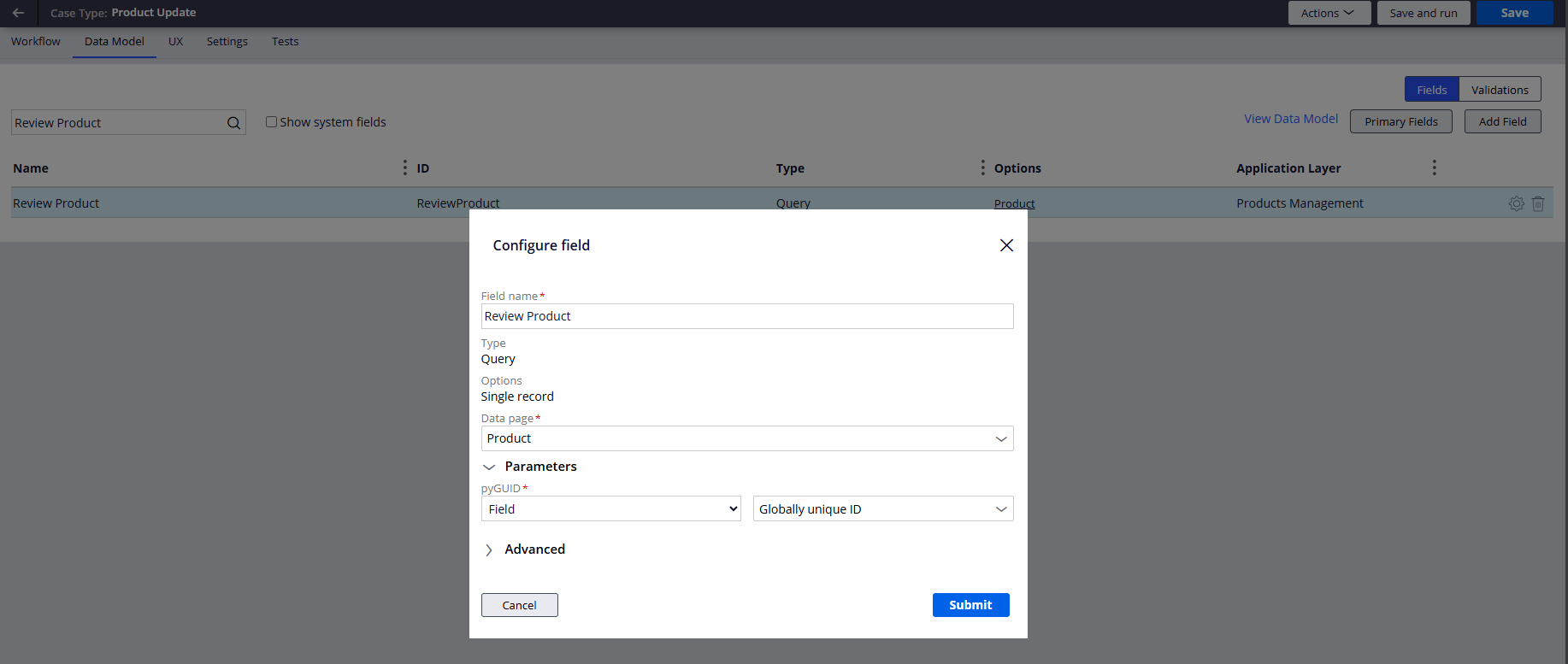The width and height of the screenshot is (1568, 664).
Task: Open Name column options menu
Action: point(404,167)
